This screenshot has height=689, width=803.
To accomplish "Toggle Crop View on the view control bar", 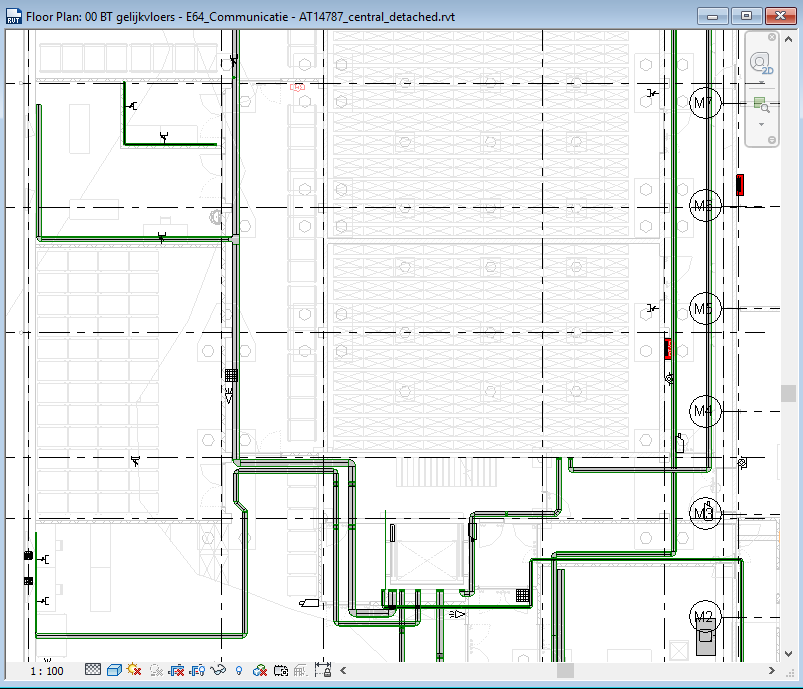I will [x=178, y=670].
